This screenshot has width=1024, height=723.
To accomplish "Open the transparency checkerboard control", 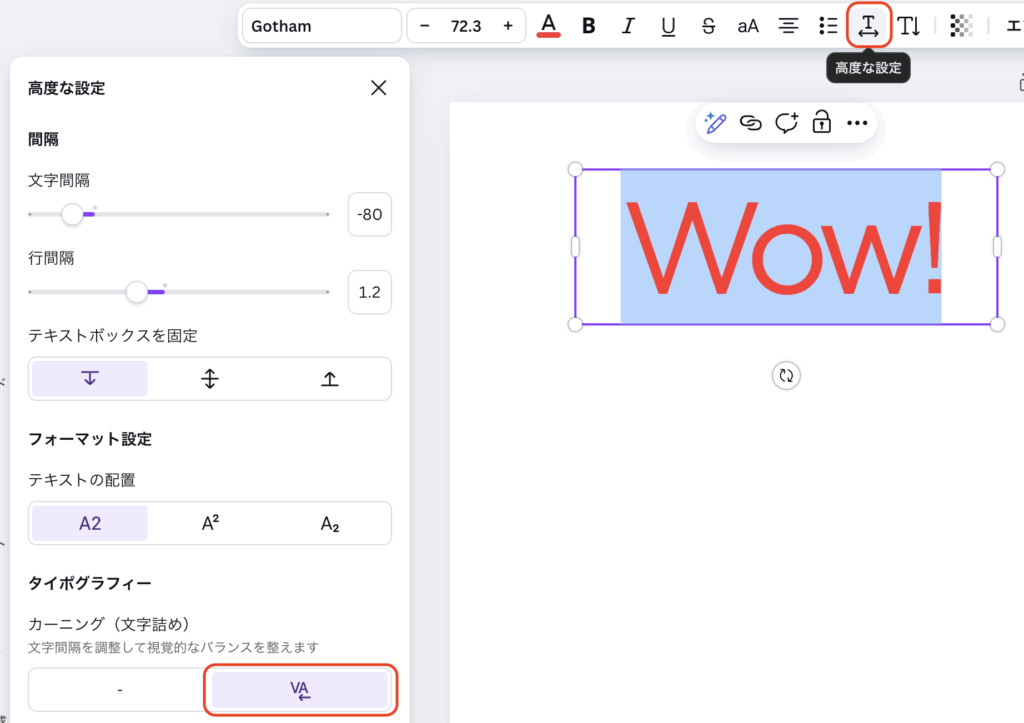I will pyautogui.click(x=962, y=26).
